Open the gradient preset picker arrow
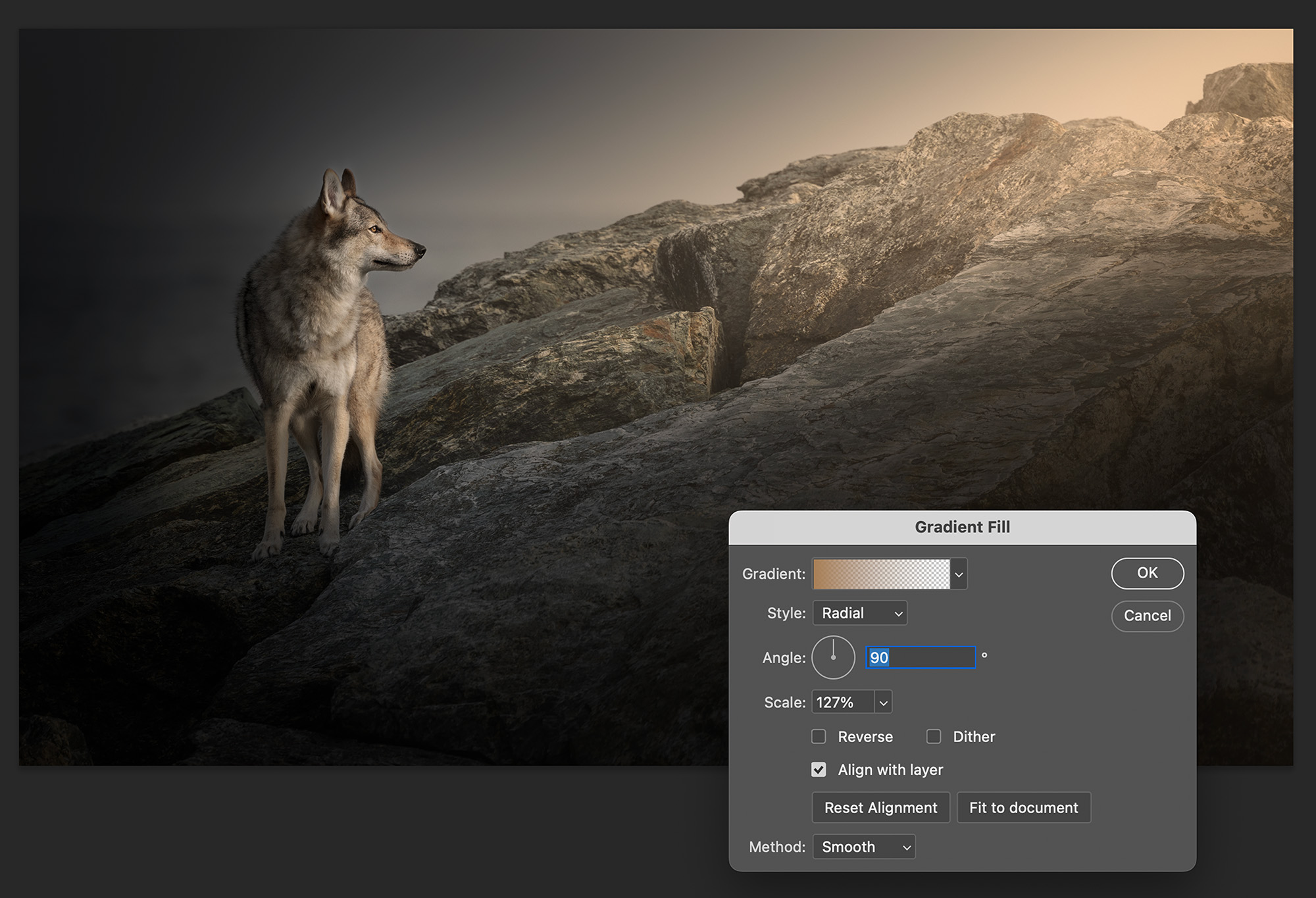Image resolution: width=1316 pixels, height=898 pixels. (959, 574)
